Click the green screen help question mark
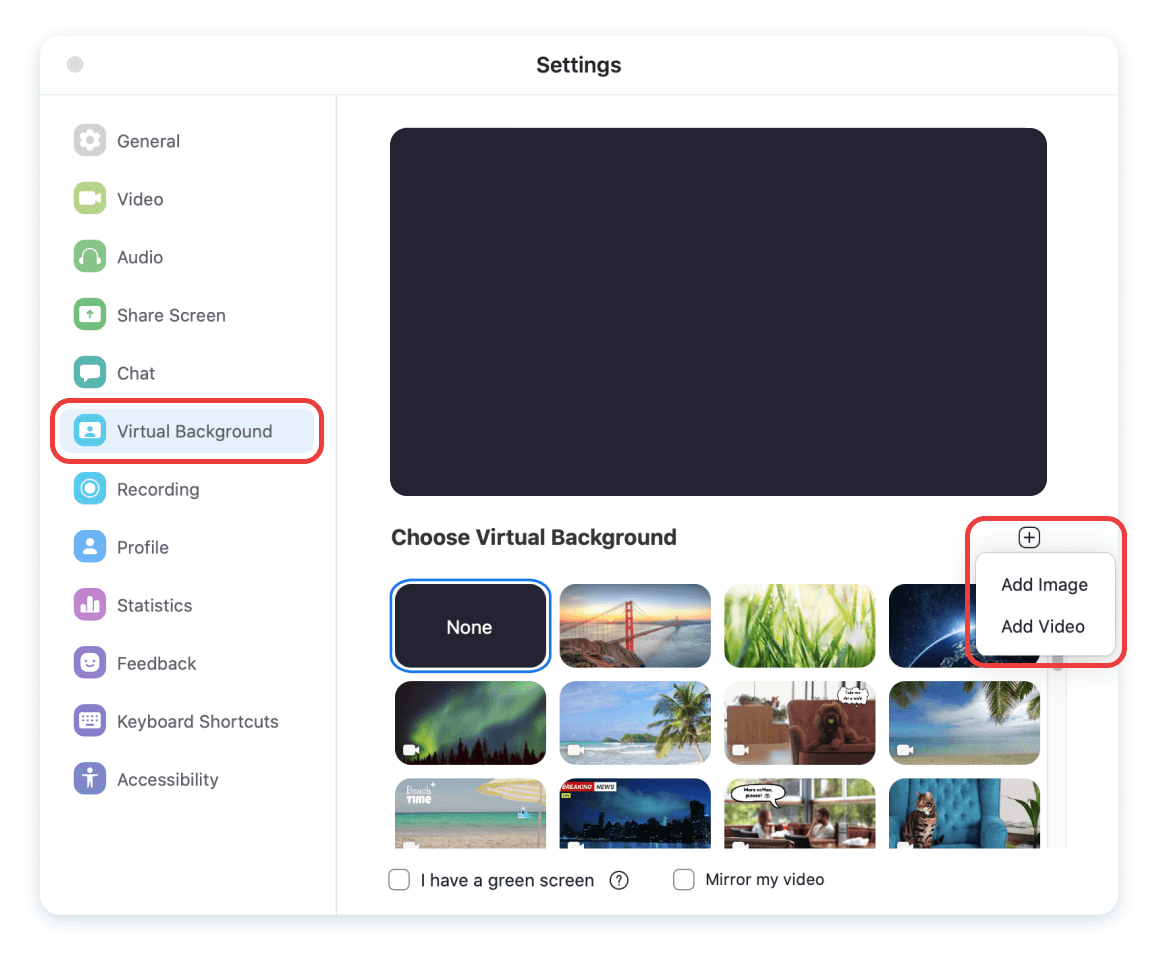Viewport: 1157px width, 959px height. coord(619,880)
